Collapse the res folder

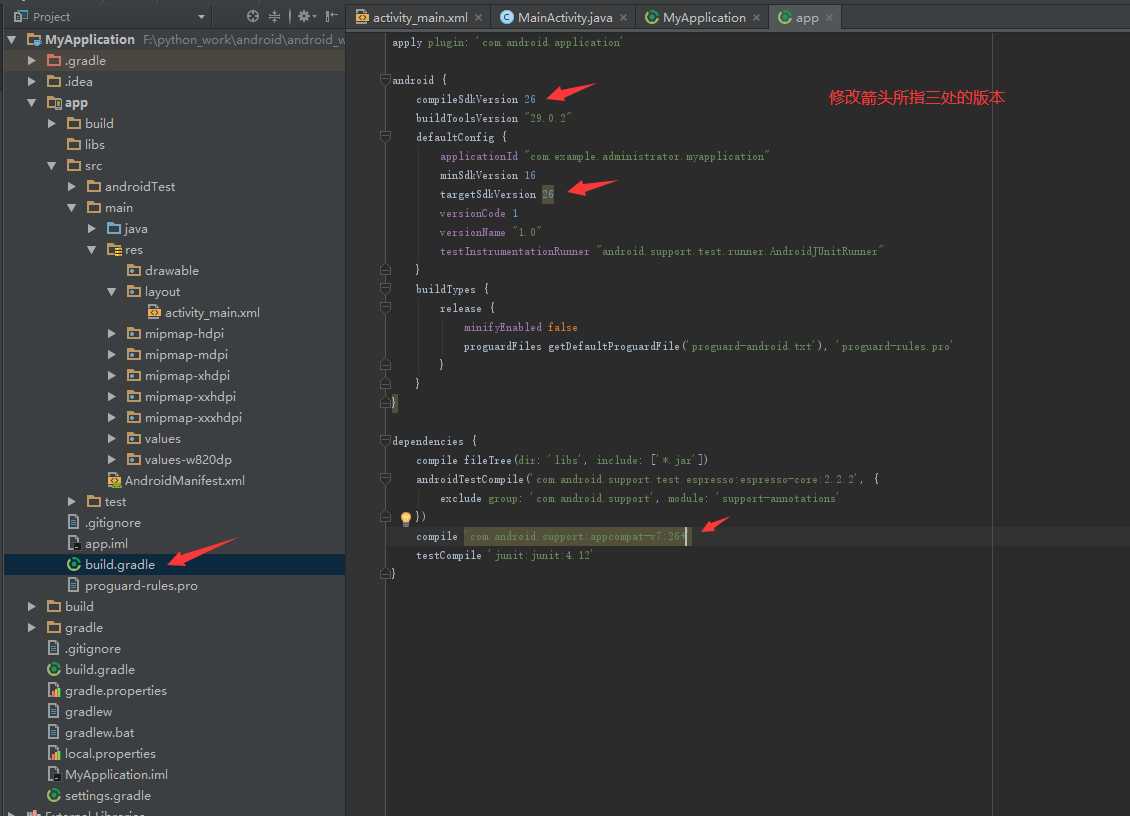point(92,249)
